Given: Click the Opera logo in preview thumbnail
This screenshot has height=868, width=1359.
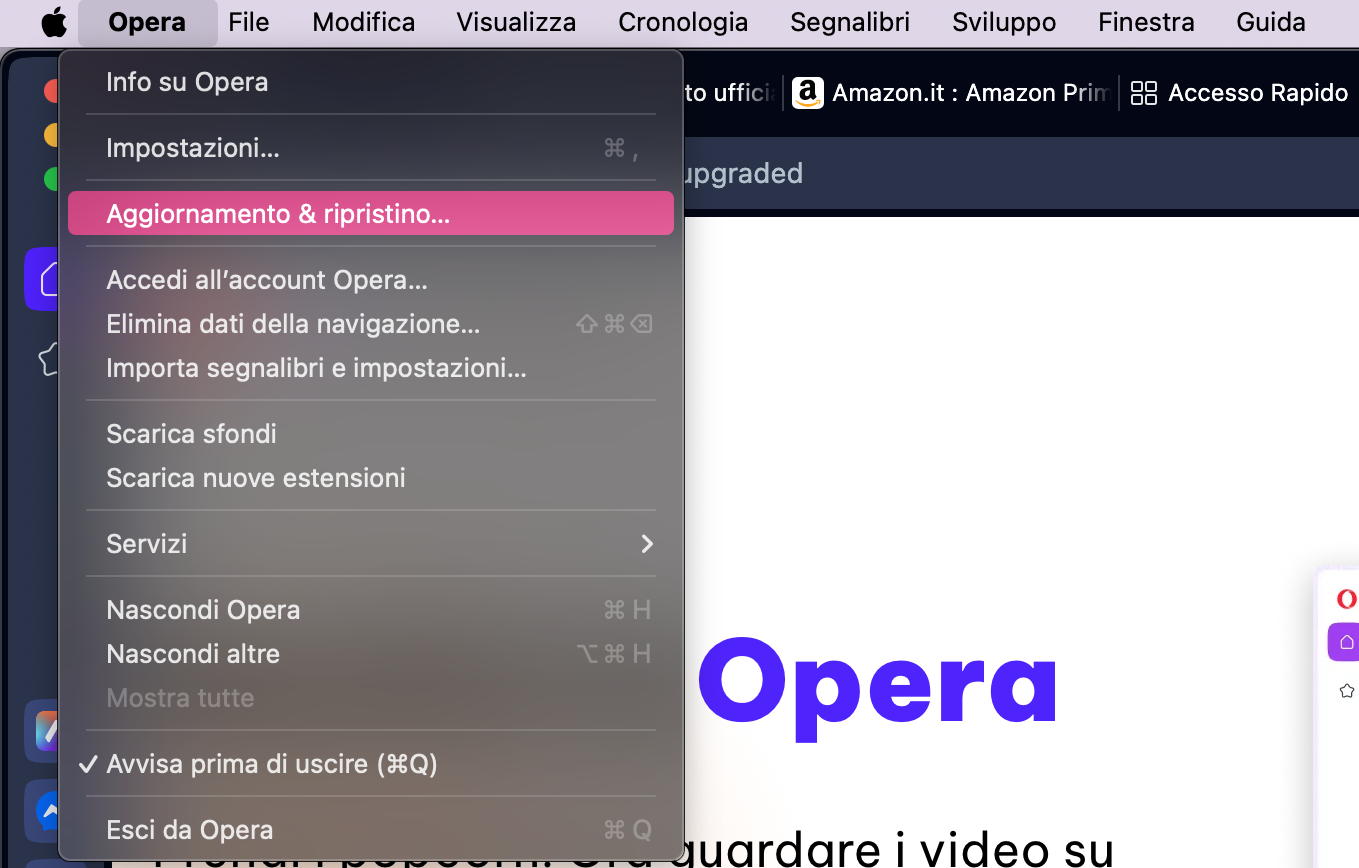Looking at the screenshot, I should 1347,599.
